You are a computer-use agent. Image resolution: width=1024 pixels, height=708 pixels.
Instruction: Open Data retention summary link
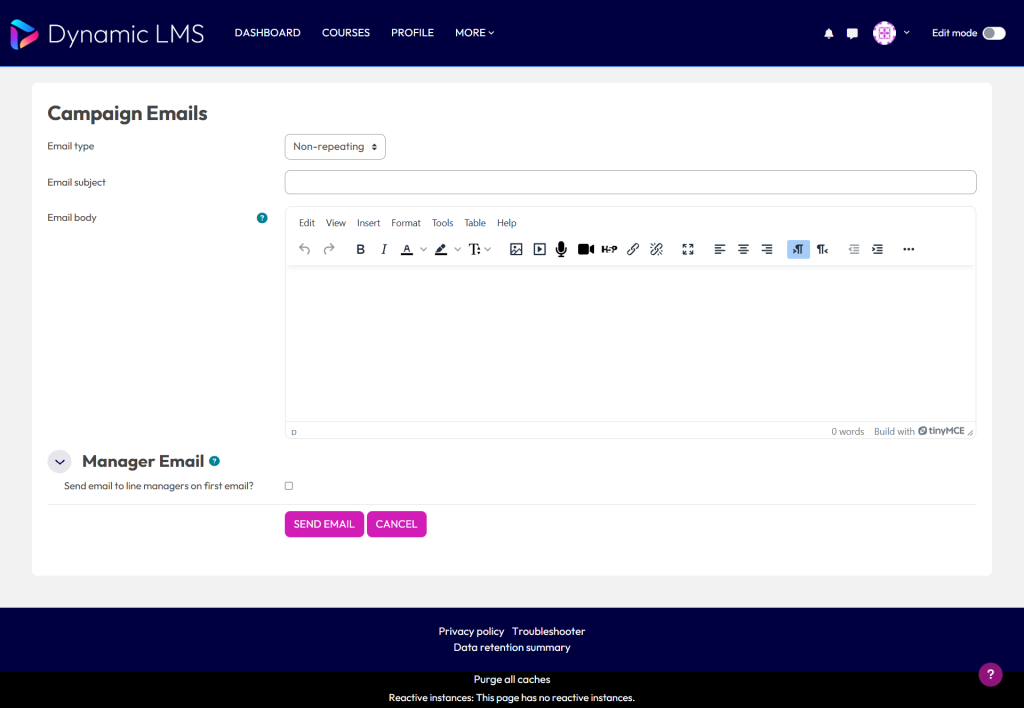click(x=512, y=648)
